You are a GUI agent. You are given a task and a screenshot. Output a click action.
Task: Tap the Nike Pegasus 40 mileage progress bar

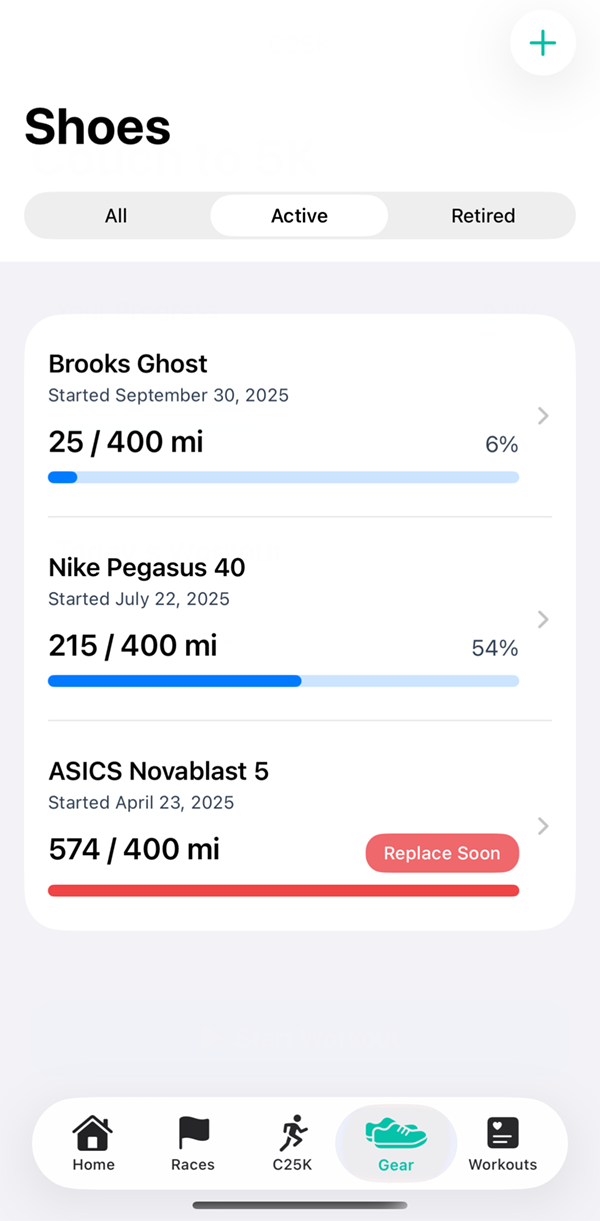284,681
